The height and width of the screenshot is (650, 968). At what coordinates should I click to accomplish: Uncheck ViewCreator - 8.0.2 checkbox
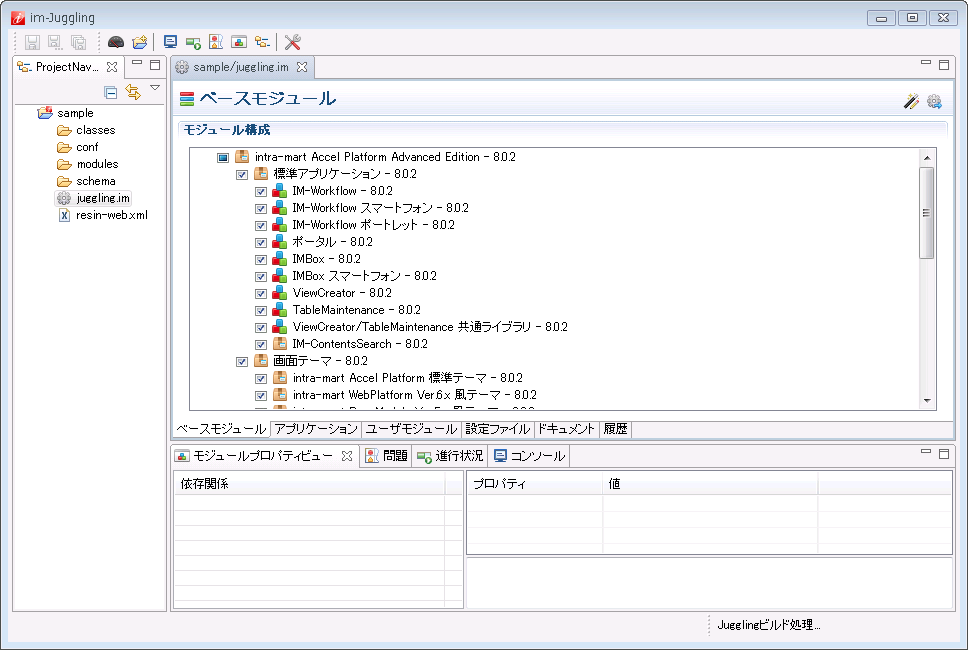coord(261,294)
